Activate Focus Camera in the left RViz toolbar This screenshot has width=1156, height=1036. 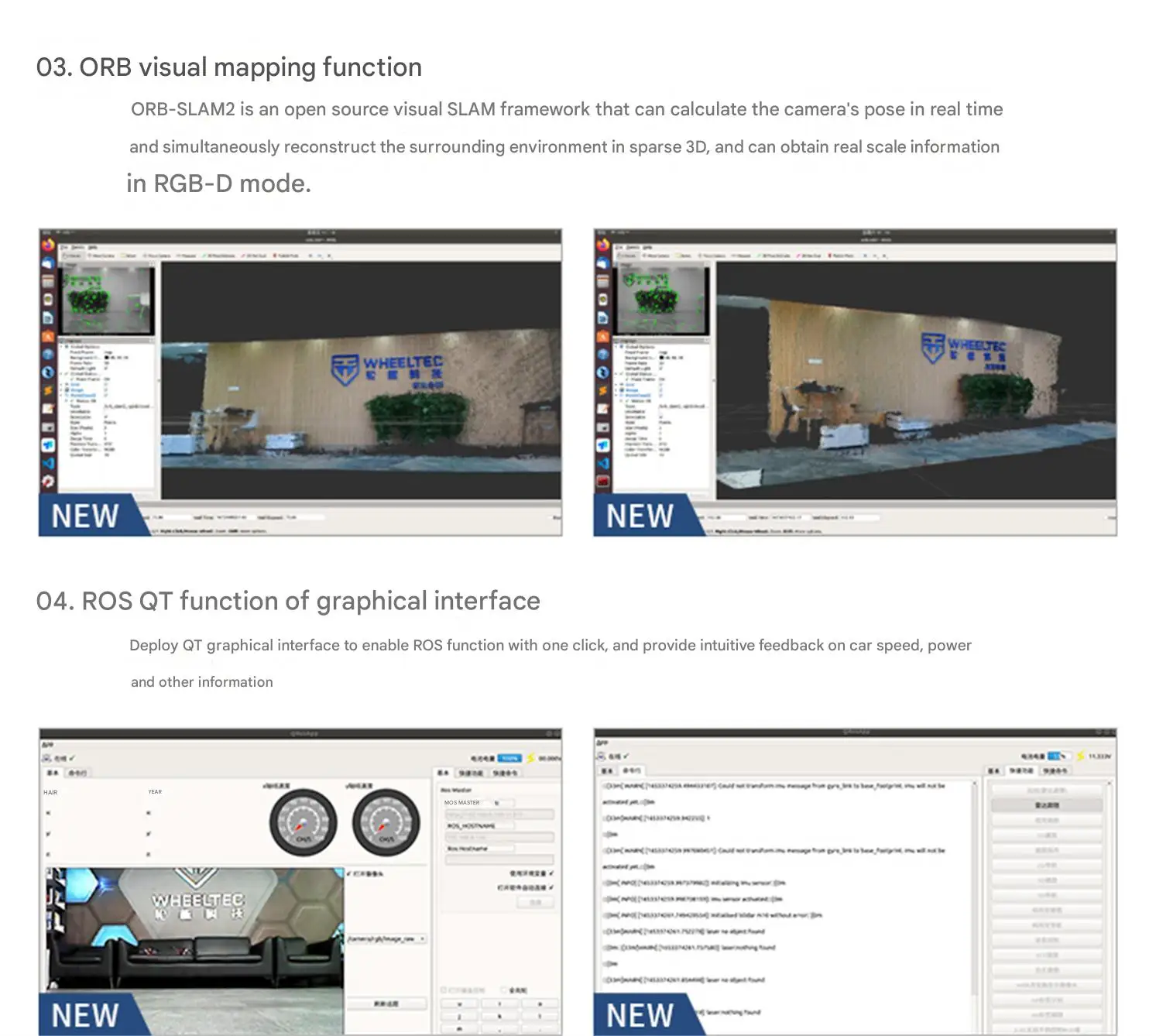pyautogui.click(x=157, y=255)
